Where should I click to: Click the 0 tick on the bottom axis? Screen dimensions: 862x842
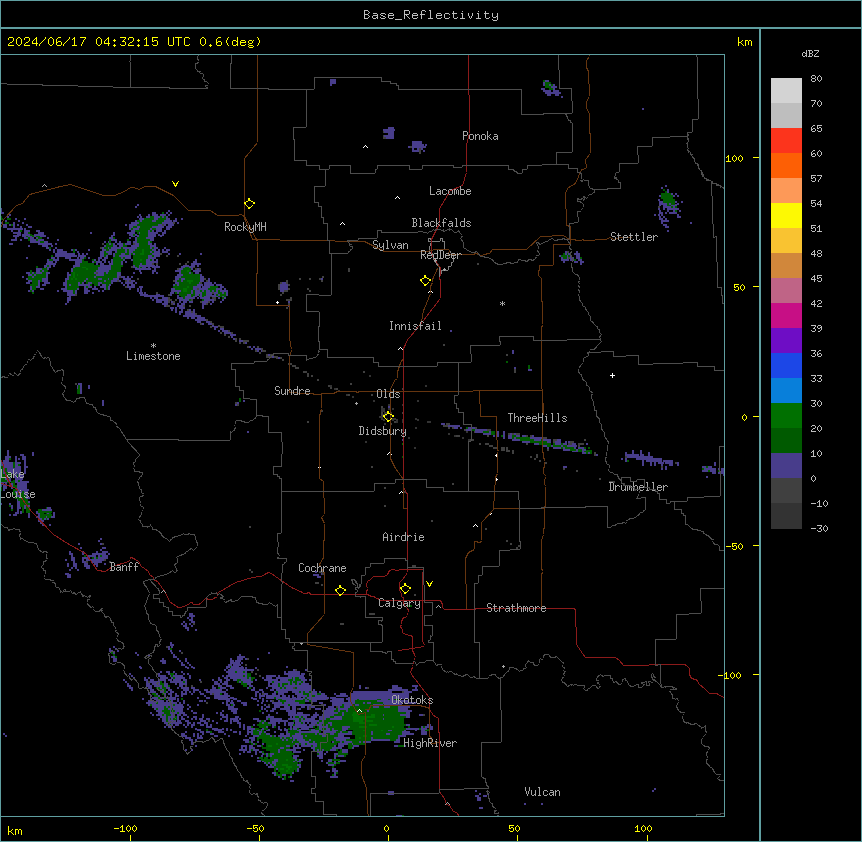[x=386, y=829]
